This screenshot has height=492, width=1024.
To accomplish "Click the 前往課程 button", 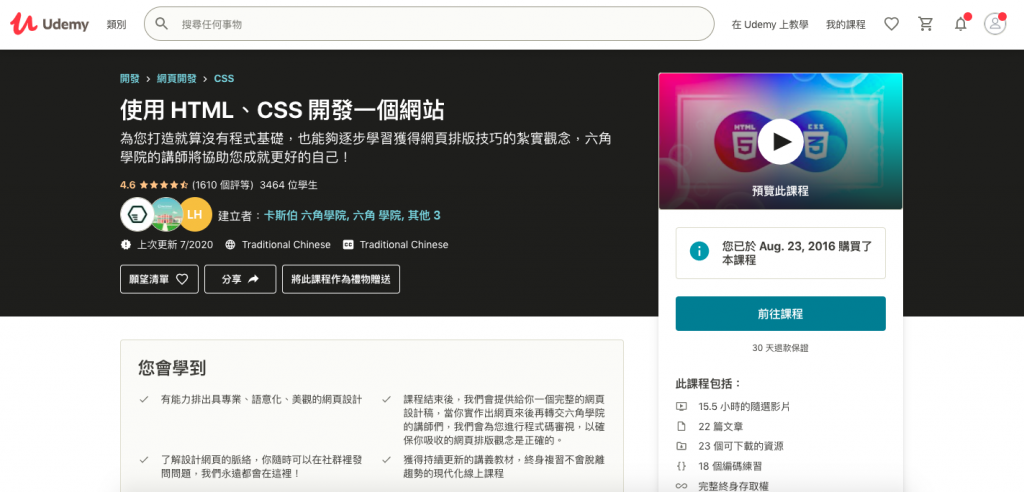I will 780,314.
